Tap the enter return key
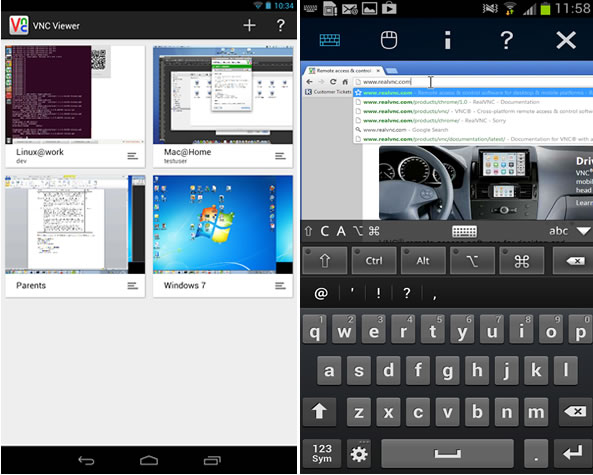Image resolution: width=593 pixels, height=475 pixels. [573, 453]
